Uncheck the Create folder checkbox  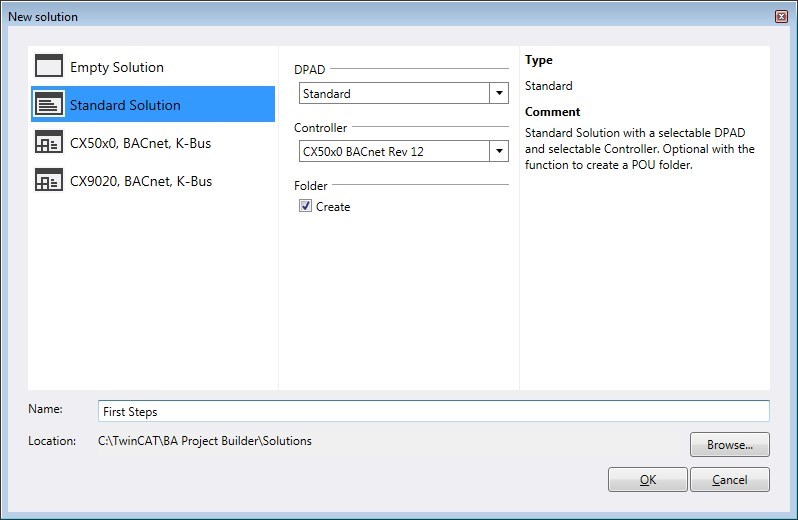pos(305,206)
